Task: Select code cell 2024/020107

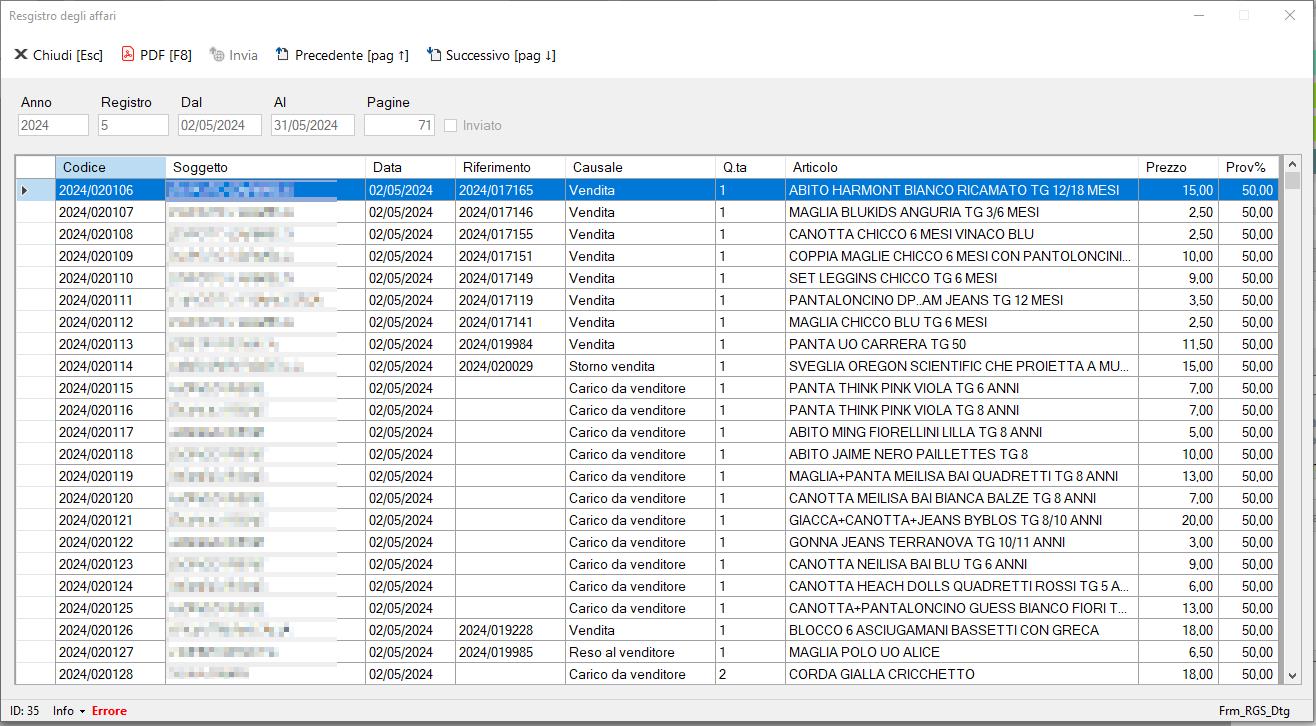Action: pos(110,212)
